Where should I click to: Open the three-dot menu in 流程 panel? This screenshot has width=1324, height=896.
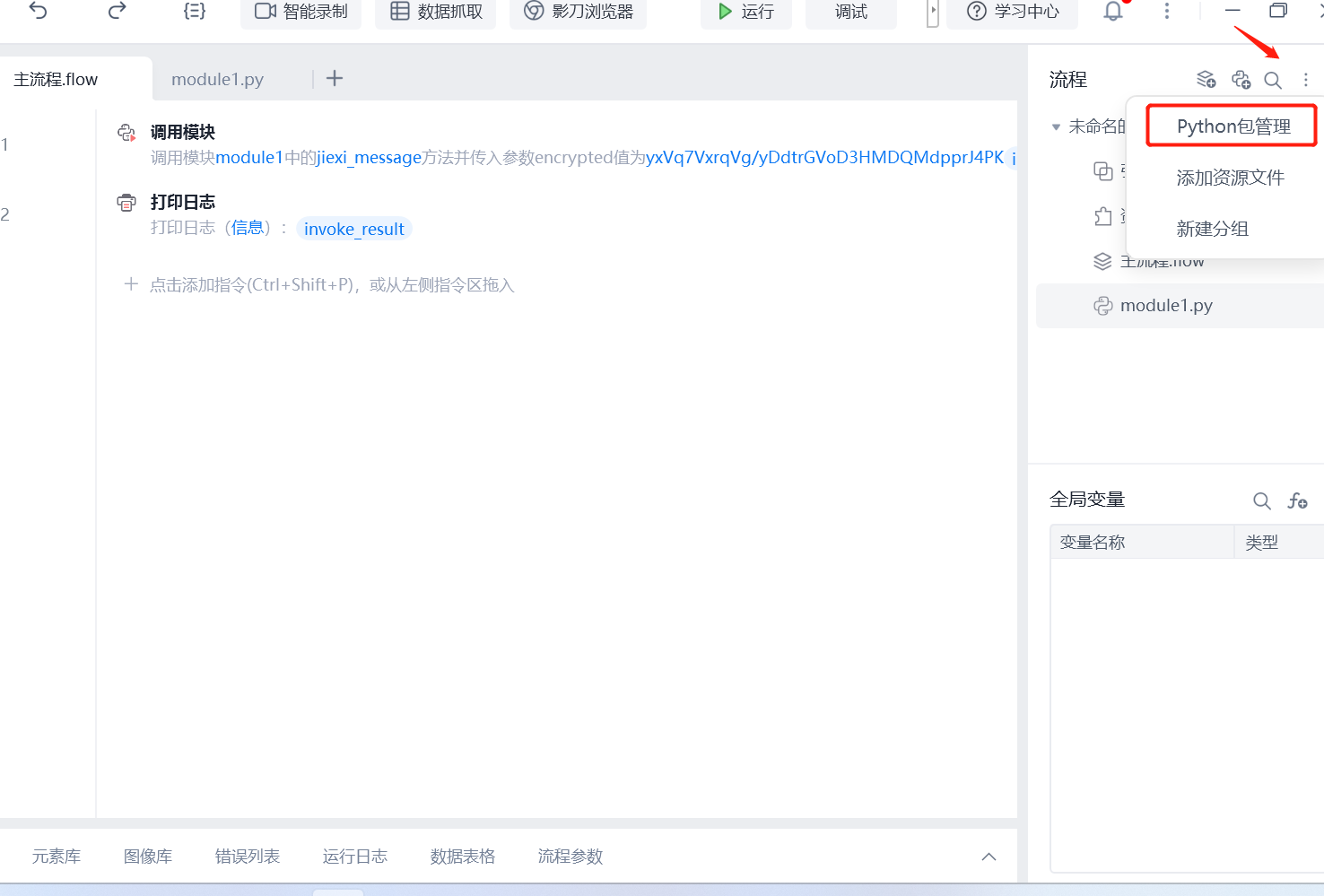coord(1306,80)
